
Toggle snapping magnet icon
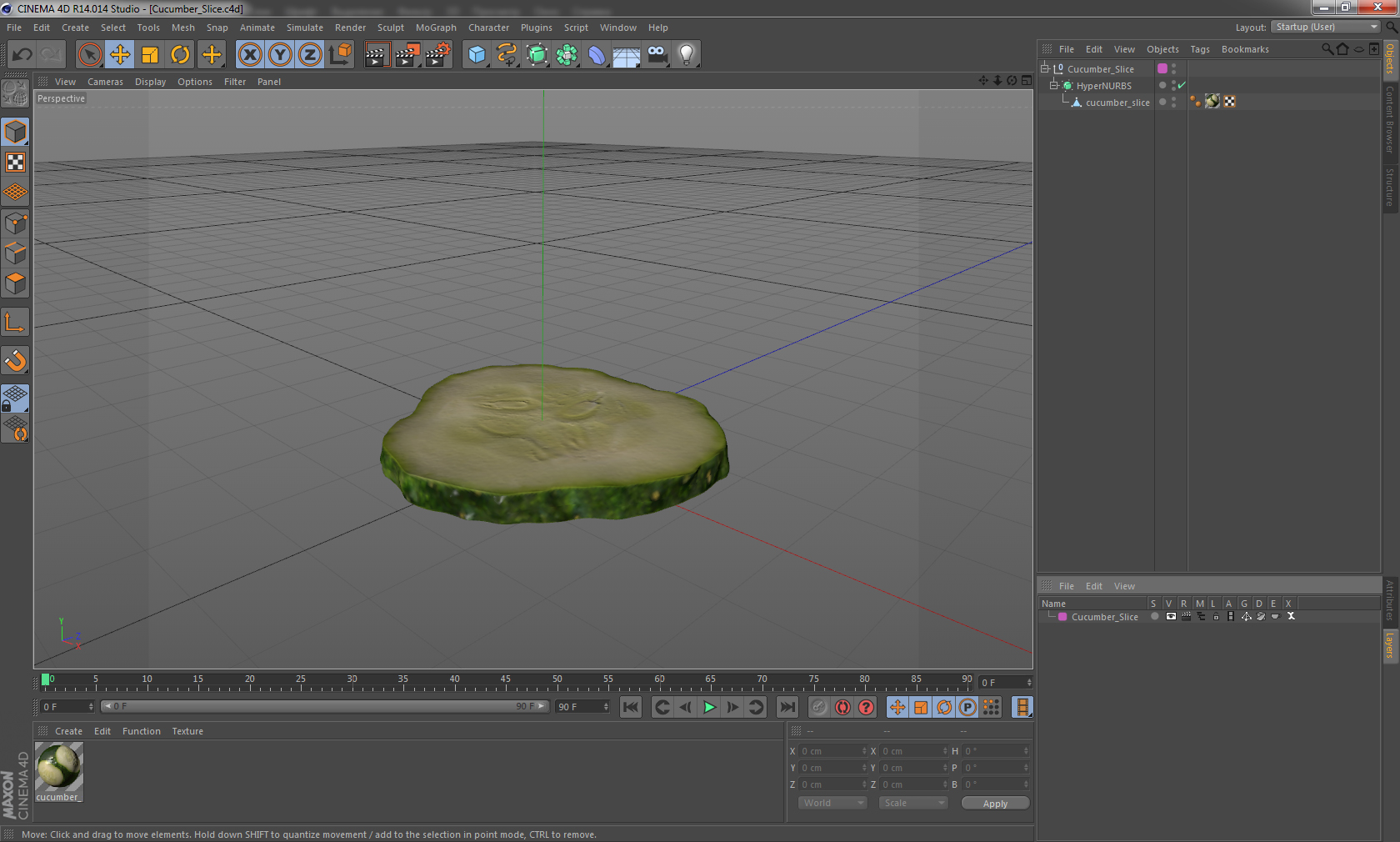click(x=16, y=361)
